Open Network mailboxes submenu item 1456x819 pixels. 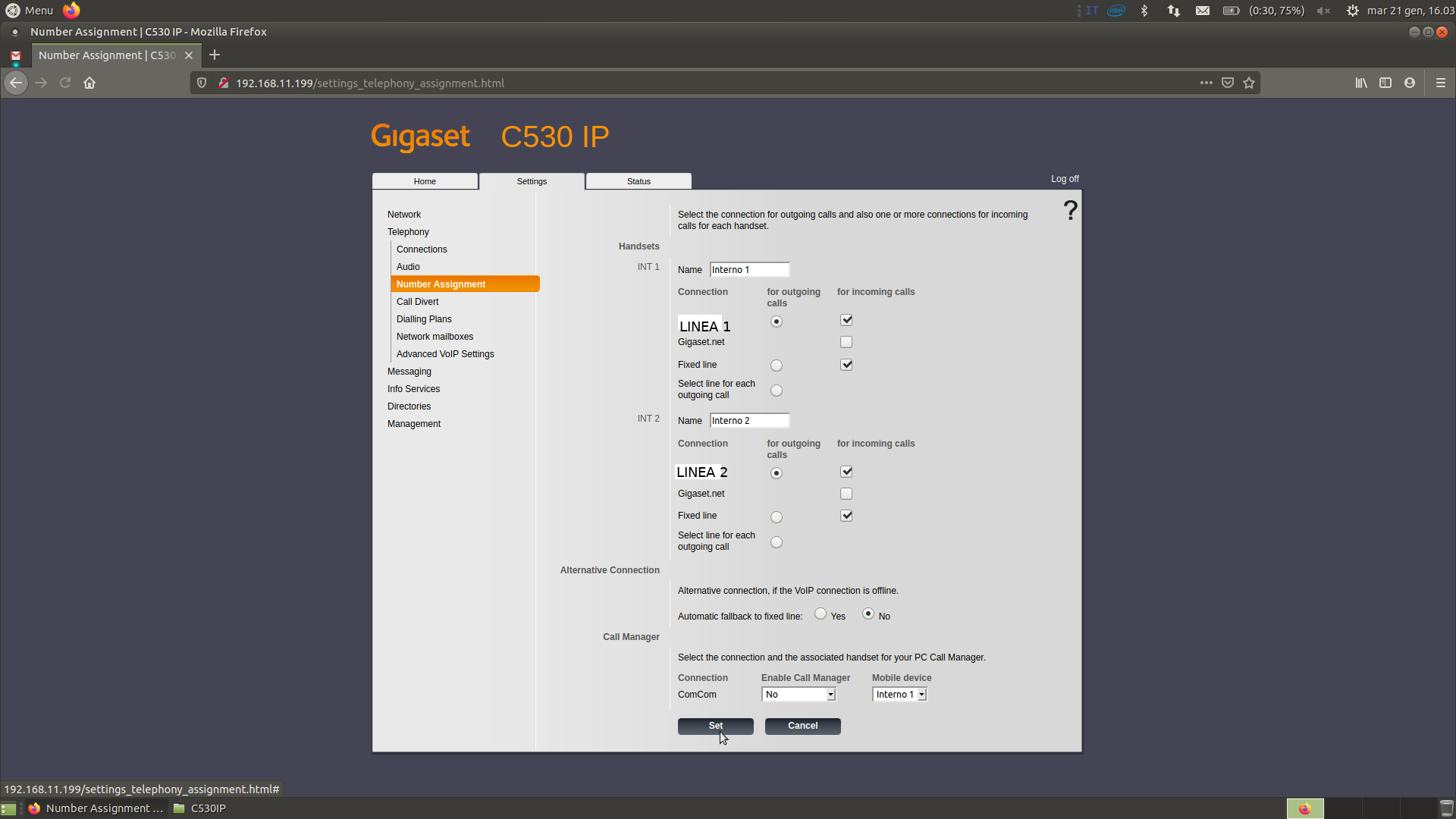click(435, 337)
